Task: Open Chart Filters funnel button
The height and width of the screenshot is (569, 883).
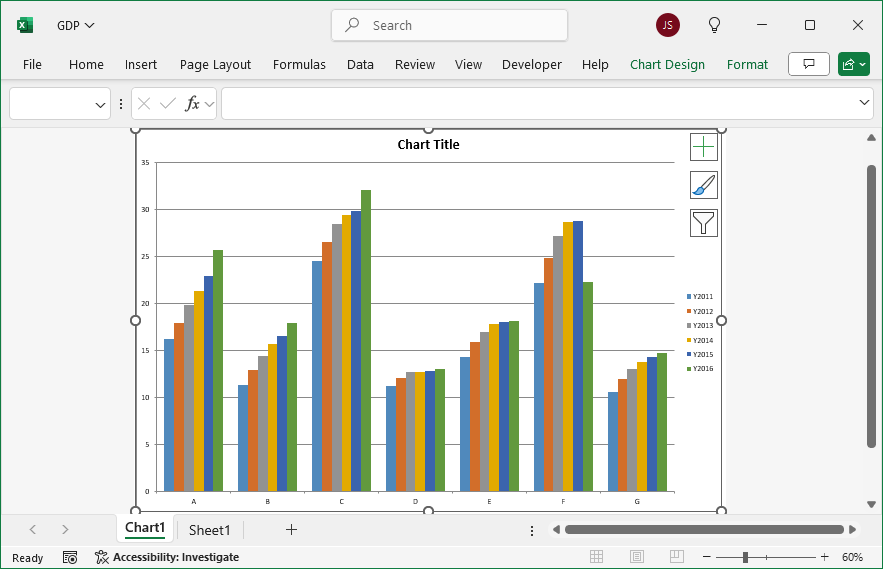Action: (x=703, y=223)
